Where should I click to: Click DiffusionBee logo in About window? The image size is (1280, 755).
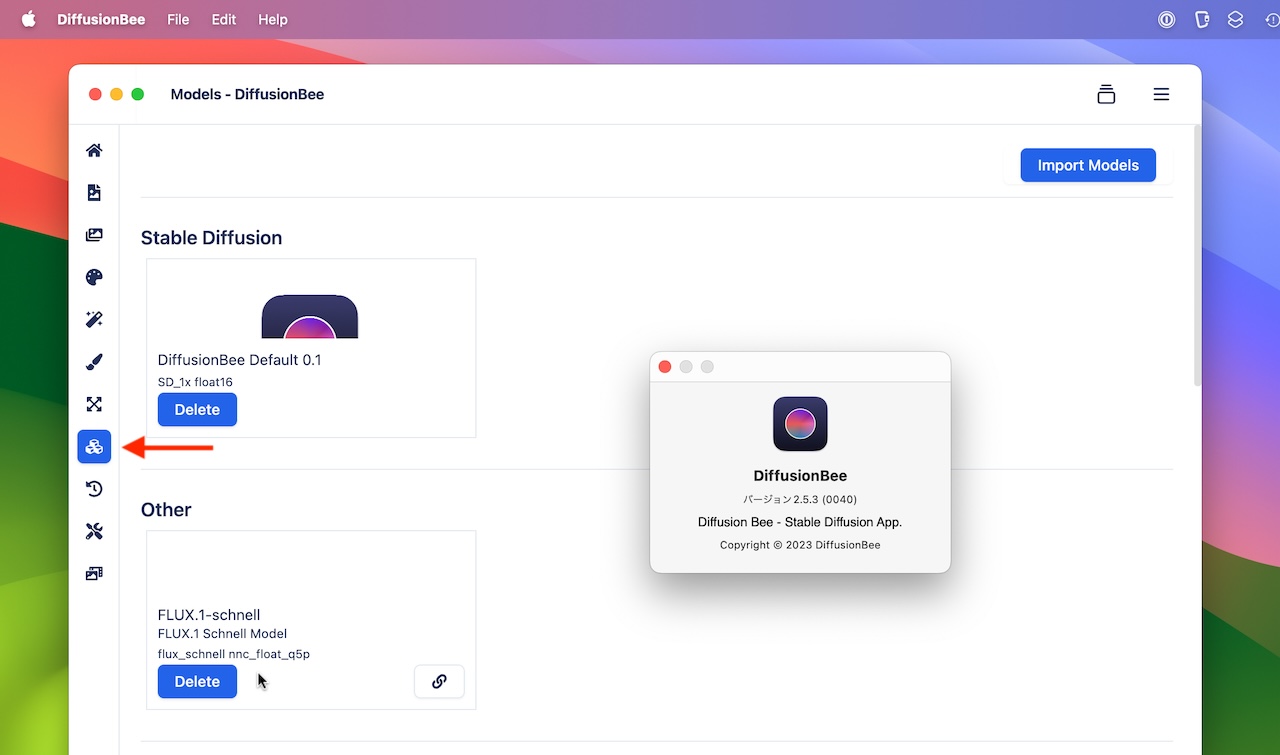point(800,424)
